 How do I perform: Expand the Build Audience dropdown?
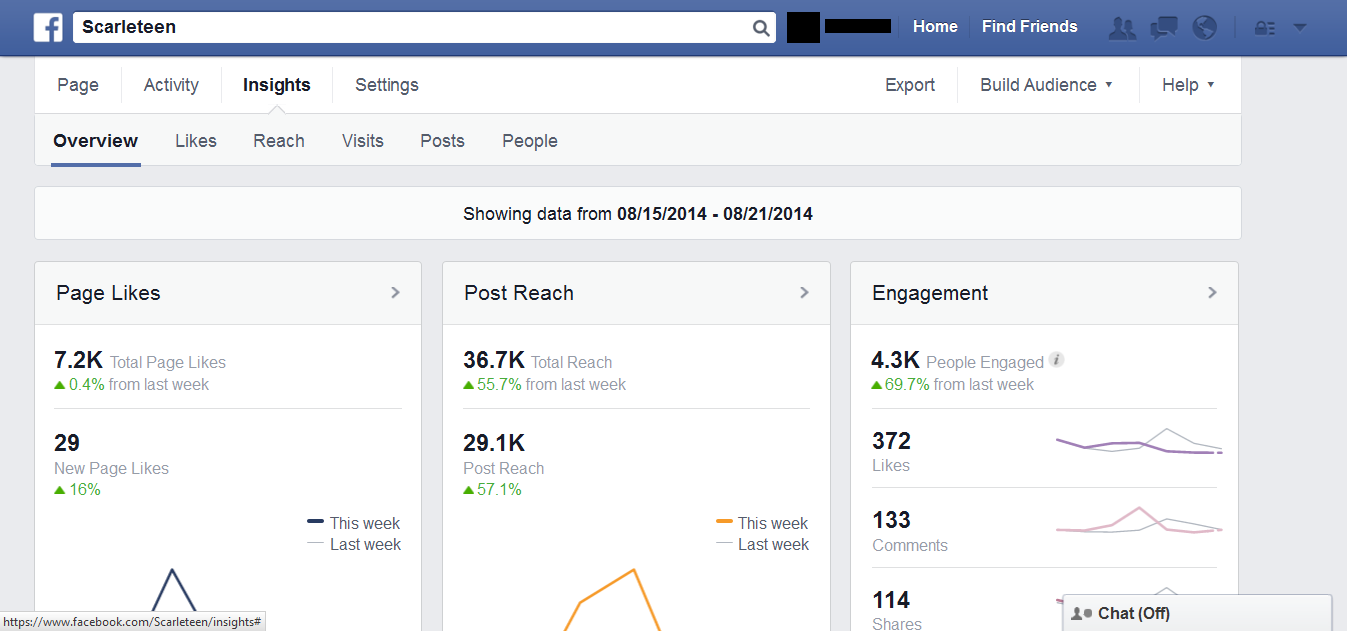click(1046, 85)
